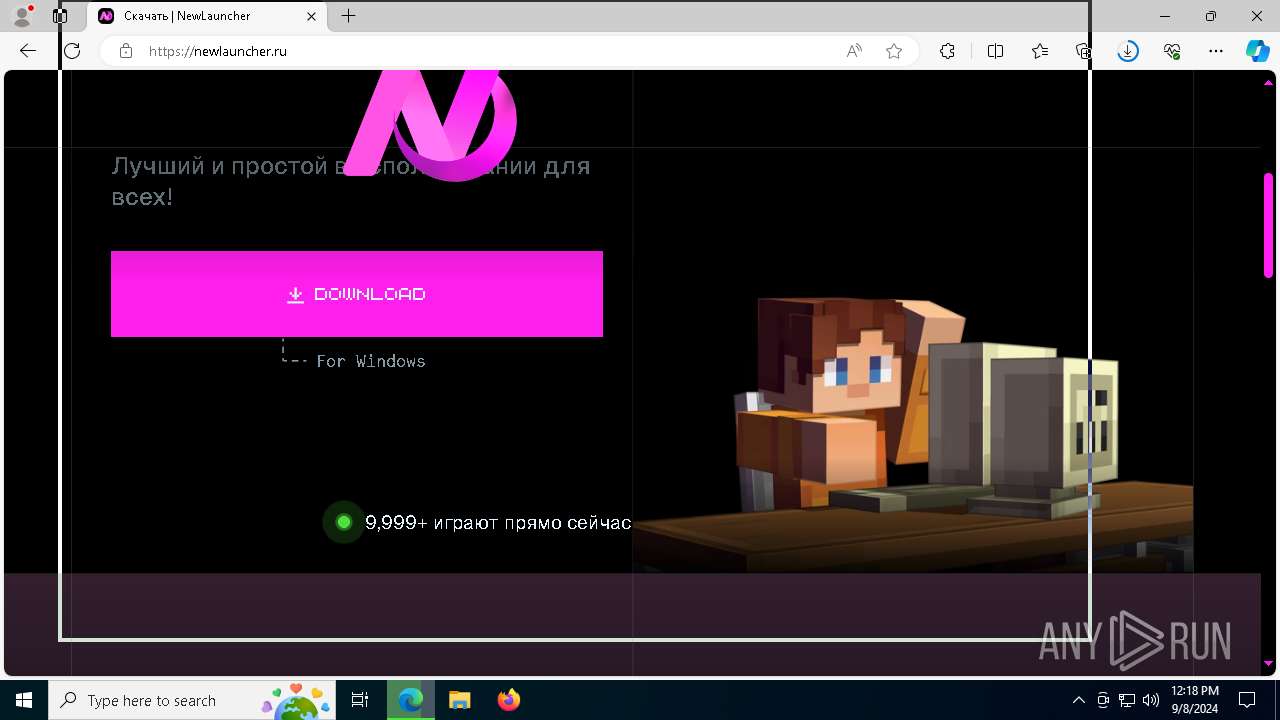Open the tab actions menu icon

[x=60, y=16]
